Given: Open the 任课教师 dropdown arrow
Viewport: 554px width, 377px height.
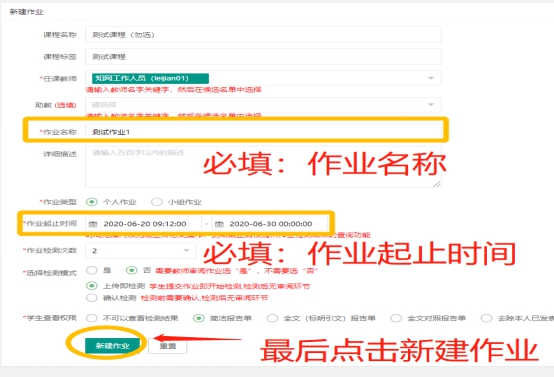Looking at the screenshot, I should [431, 78].
